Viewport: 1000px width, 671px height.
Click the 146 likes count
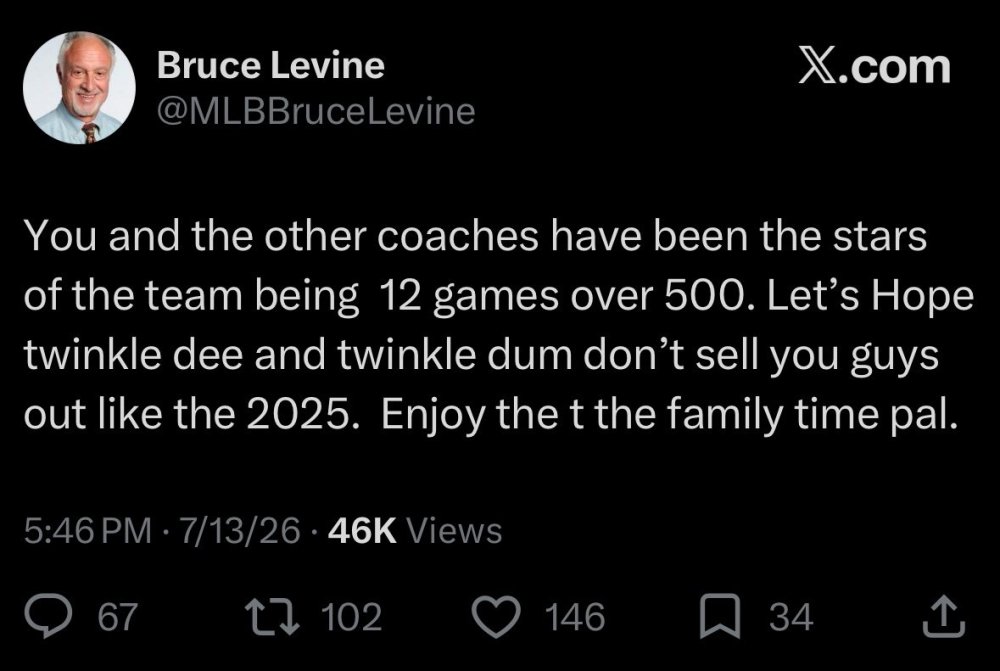point(575,617)
